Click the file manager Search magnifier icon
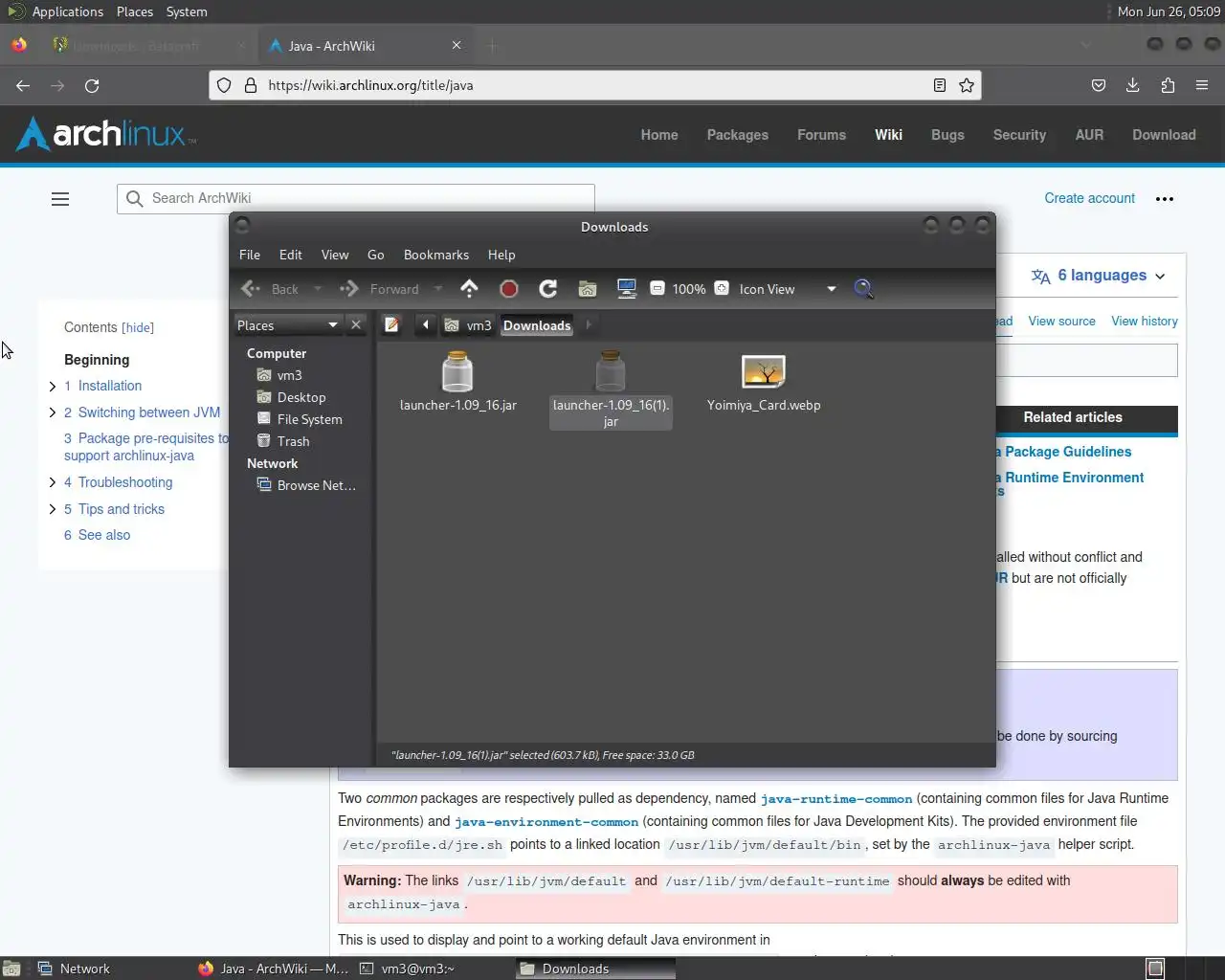The width and height of the screenshot is (1225, 980). click(x=863, y=288)
